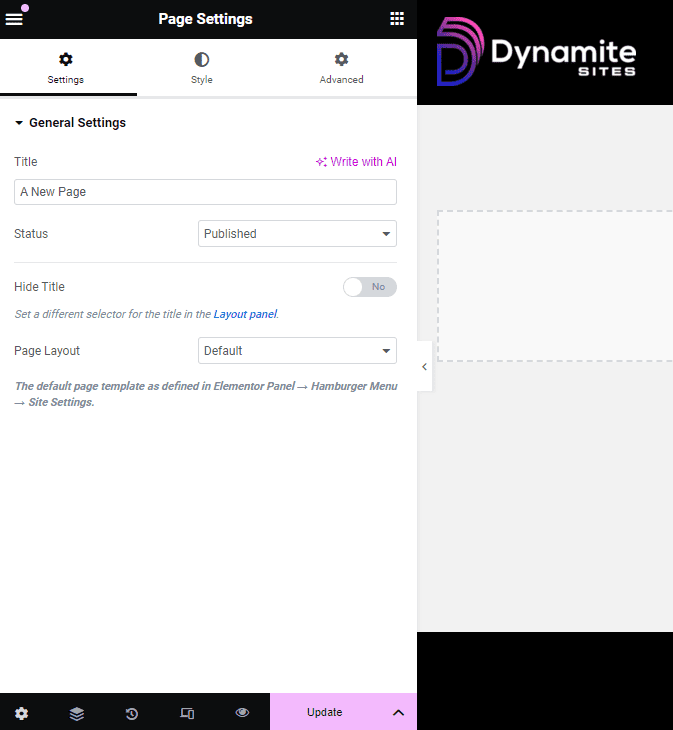Open the Layout panel link
The height and width of the screenshot is (730, 673).
point(244,314)
